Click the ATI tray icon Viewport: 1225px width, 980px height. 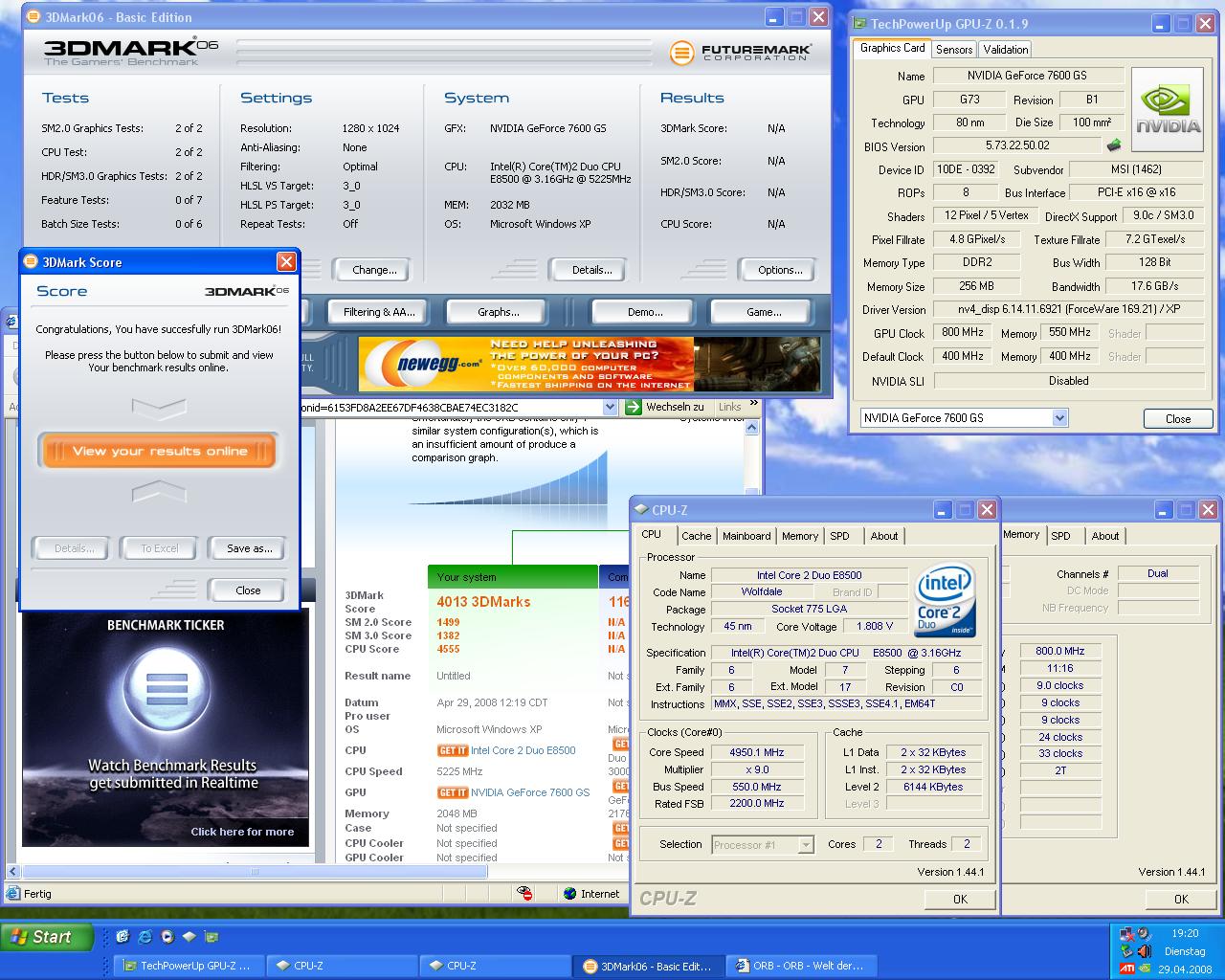tap(1126, 969)
